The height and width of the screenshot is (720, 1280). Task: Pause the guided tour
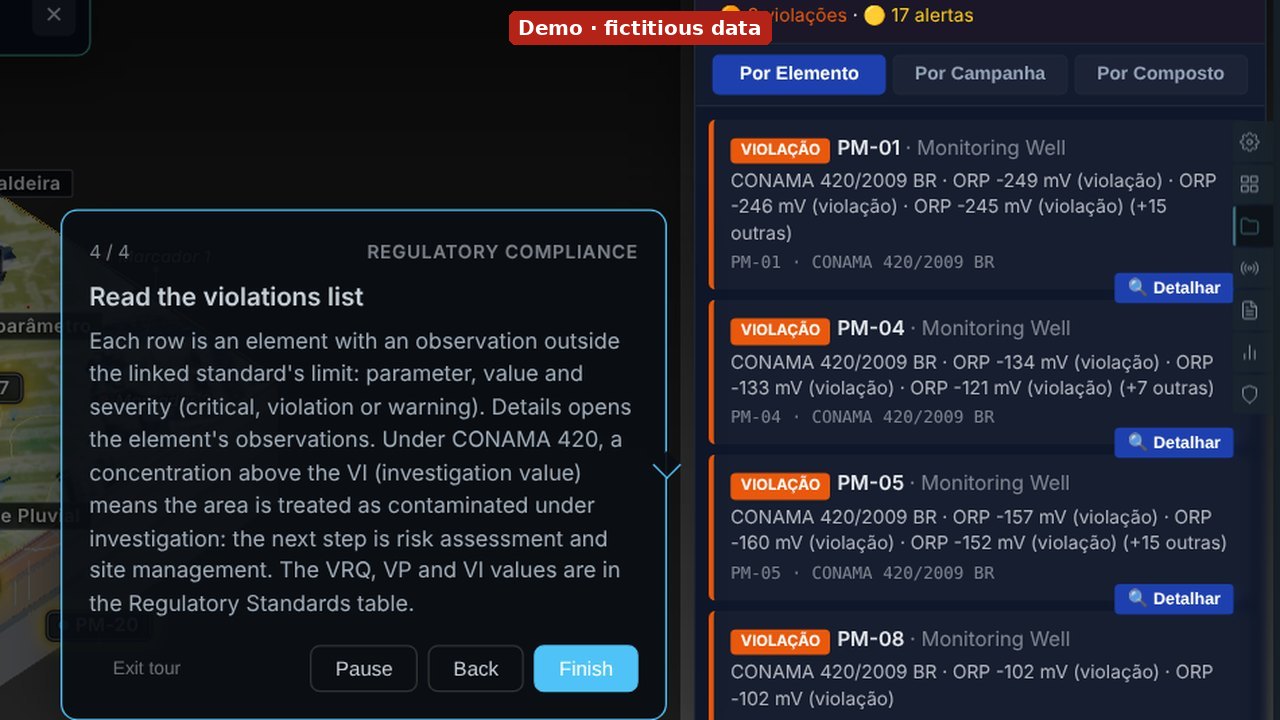tap(364, 669)
